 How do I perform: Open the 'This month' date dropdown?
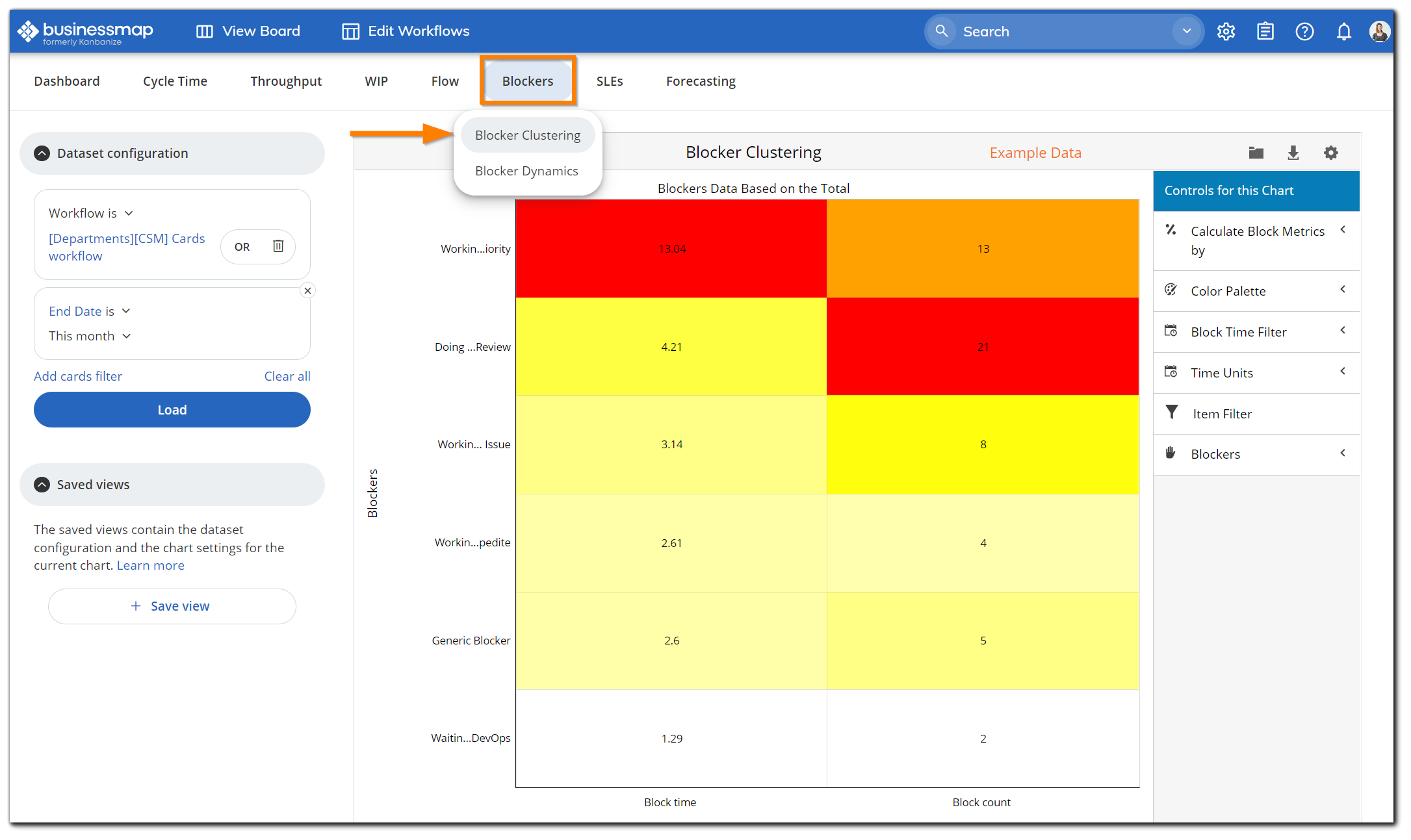pos(90,336)
